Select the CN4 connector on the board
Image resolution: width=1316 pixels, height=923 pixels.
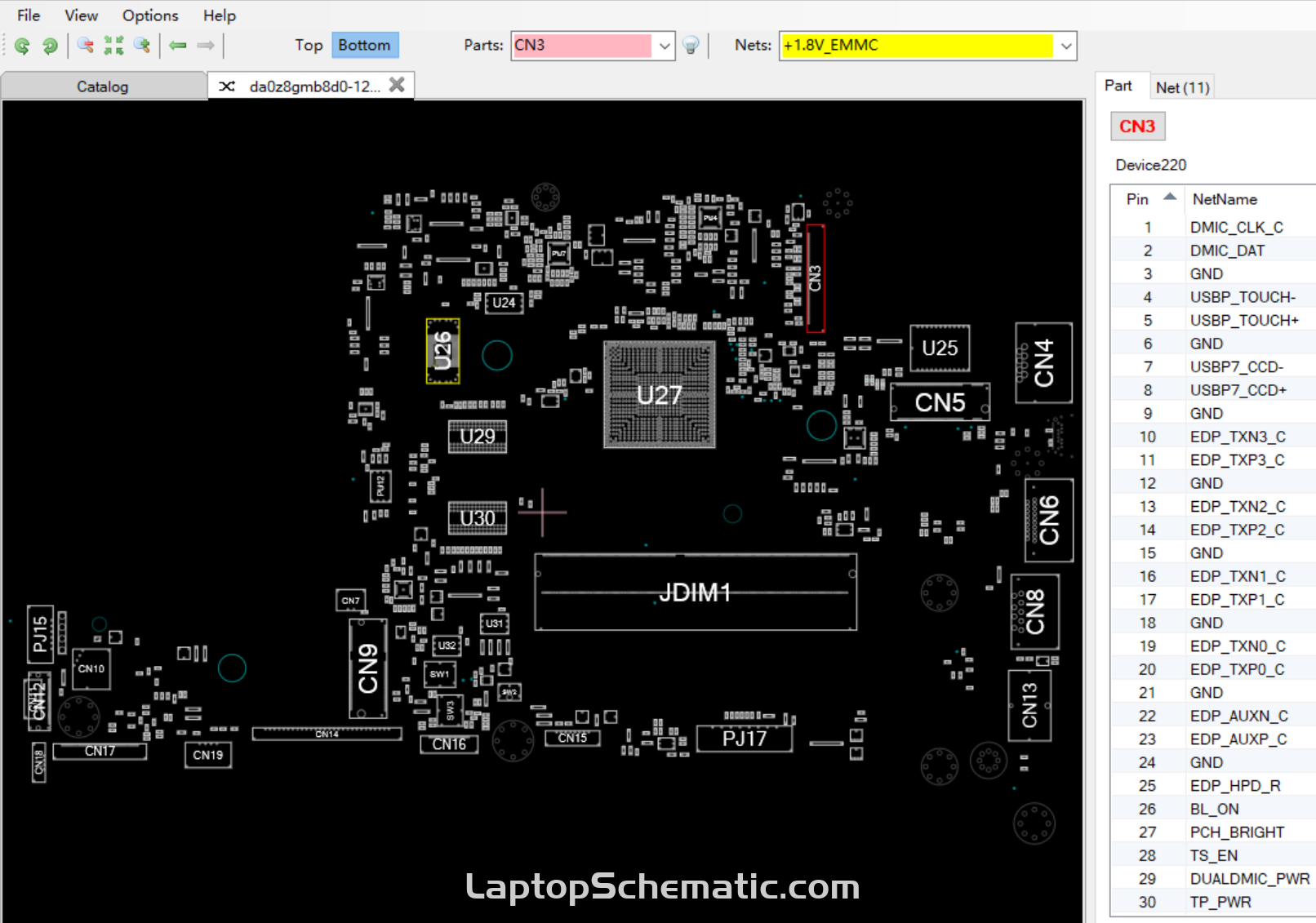coord(1044,363)
